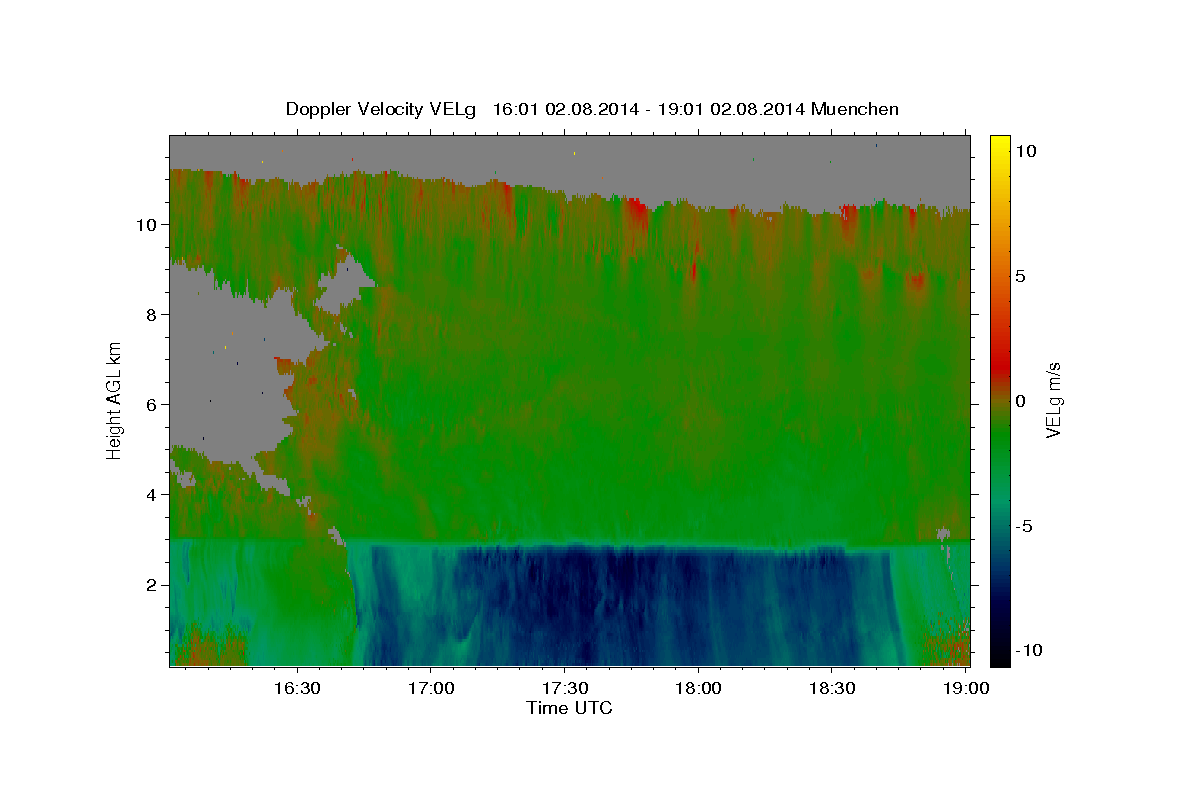Click the 'Height AGL km' y-axis label
The height and width of the screenshot is (800, 1200).
pyautogui.click(x=114, y=400)
